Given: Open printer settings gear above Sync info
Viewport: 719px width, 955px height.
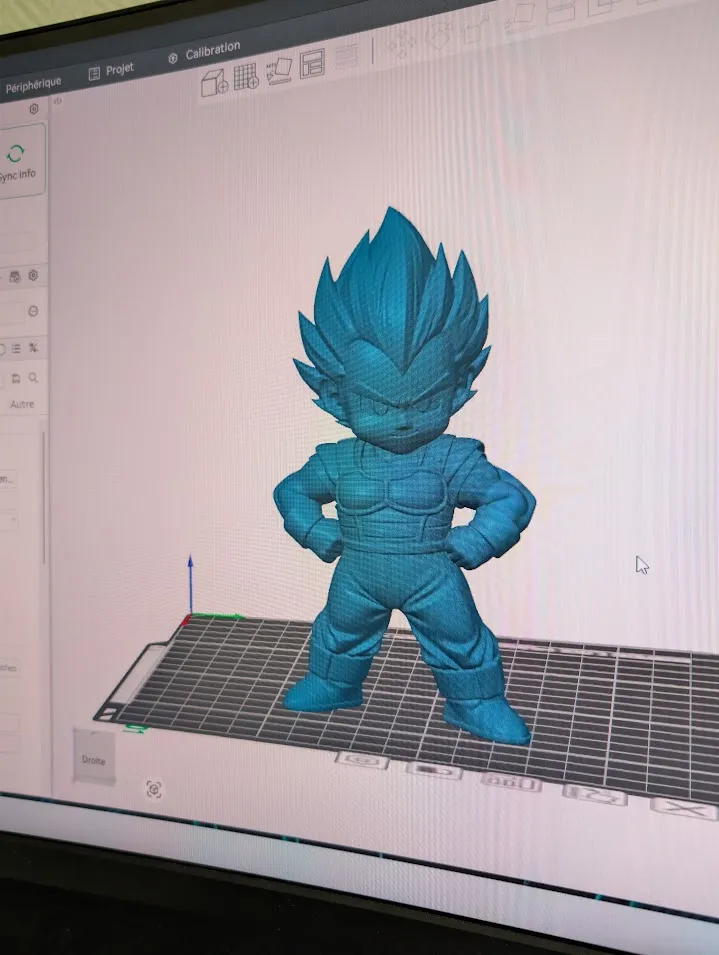Looking at the screenshot, I should 33,108.
